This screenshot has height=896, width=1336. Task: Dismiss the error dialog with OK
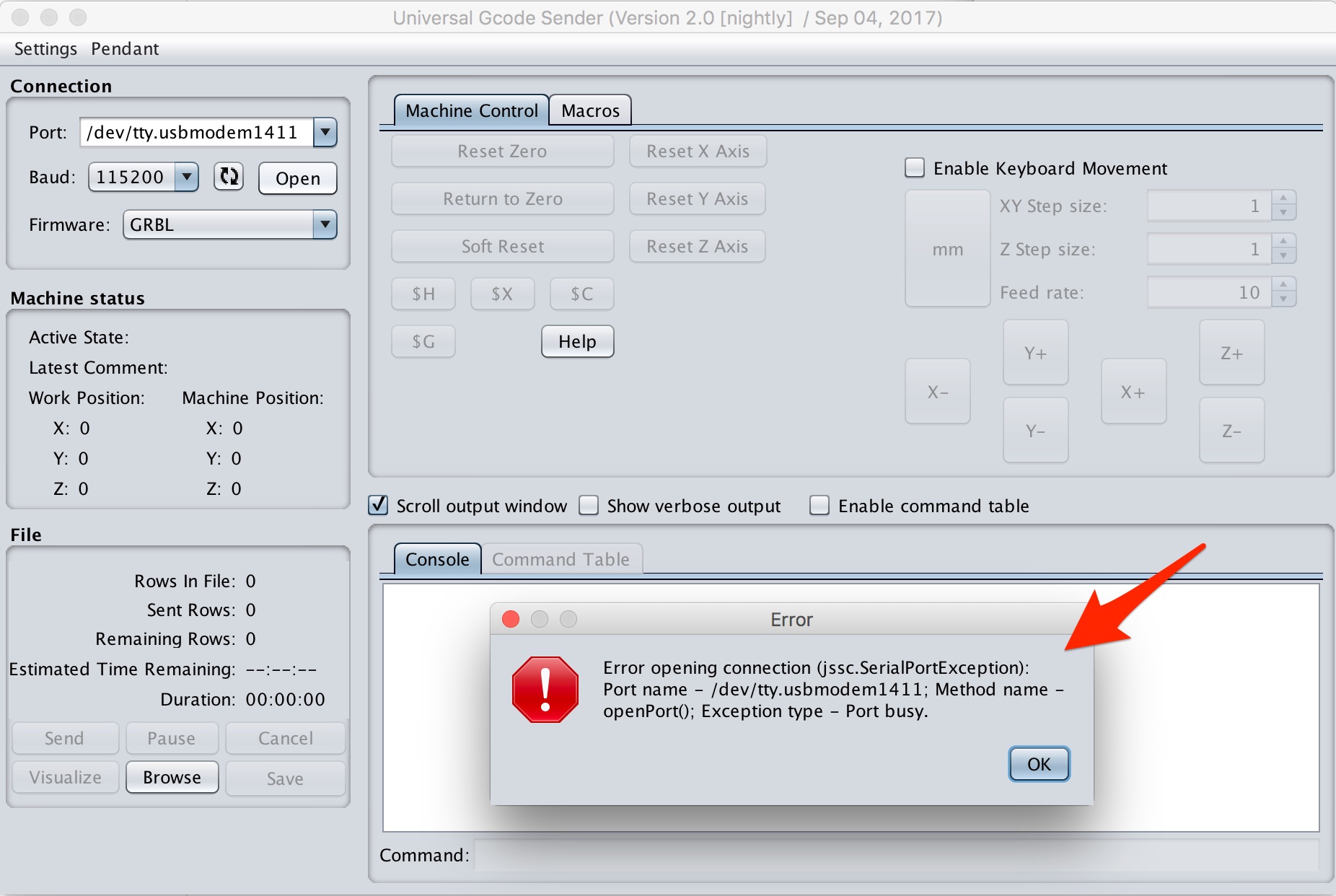pyautogui.click(x=1039, y=764)
